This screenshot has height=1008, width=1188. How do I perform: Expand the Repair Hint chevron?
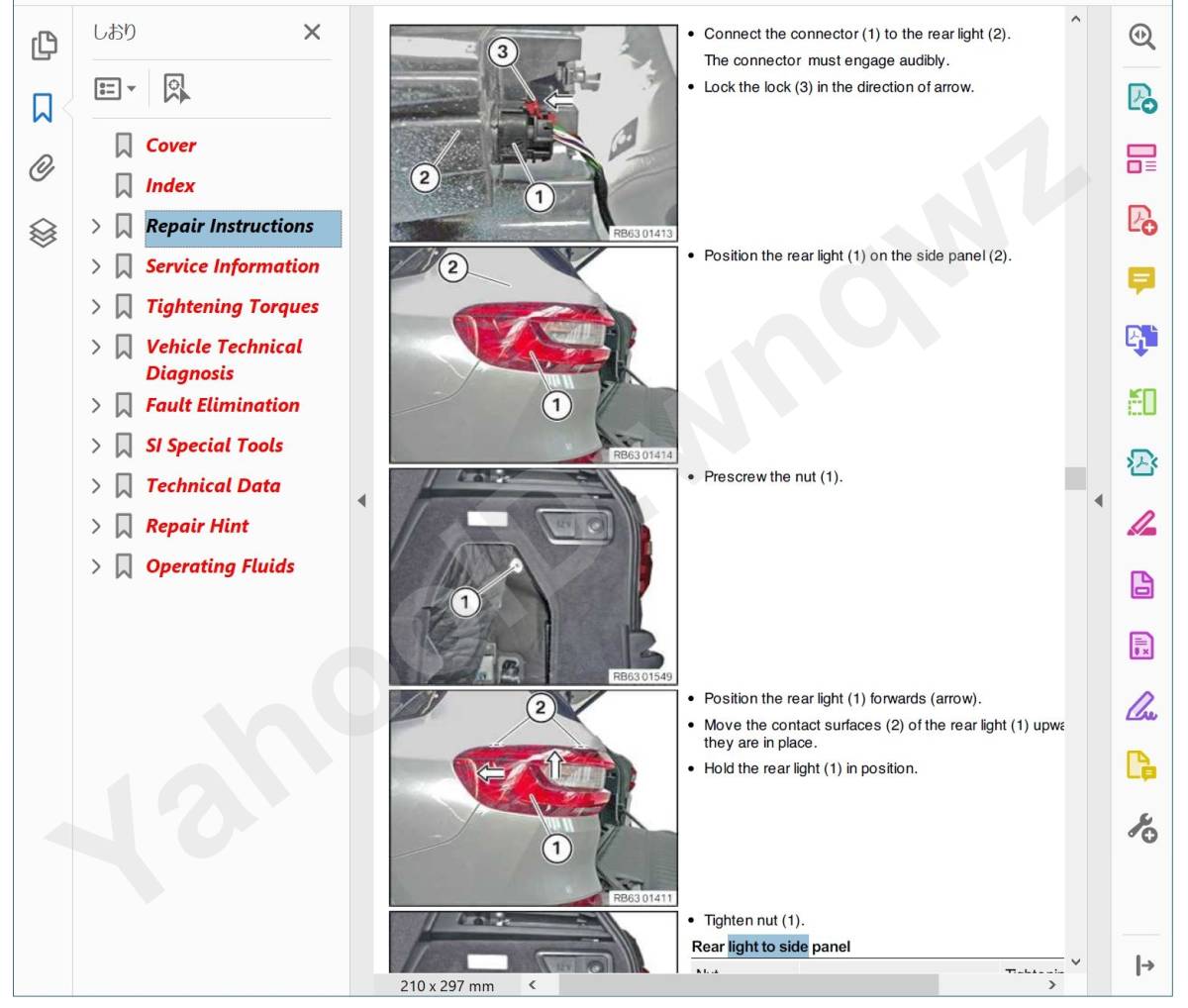[x=96, y=526]
